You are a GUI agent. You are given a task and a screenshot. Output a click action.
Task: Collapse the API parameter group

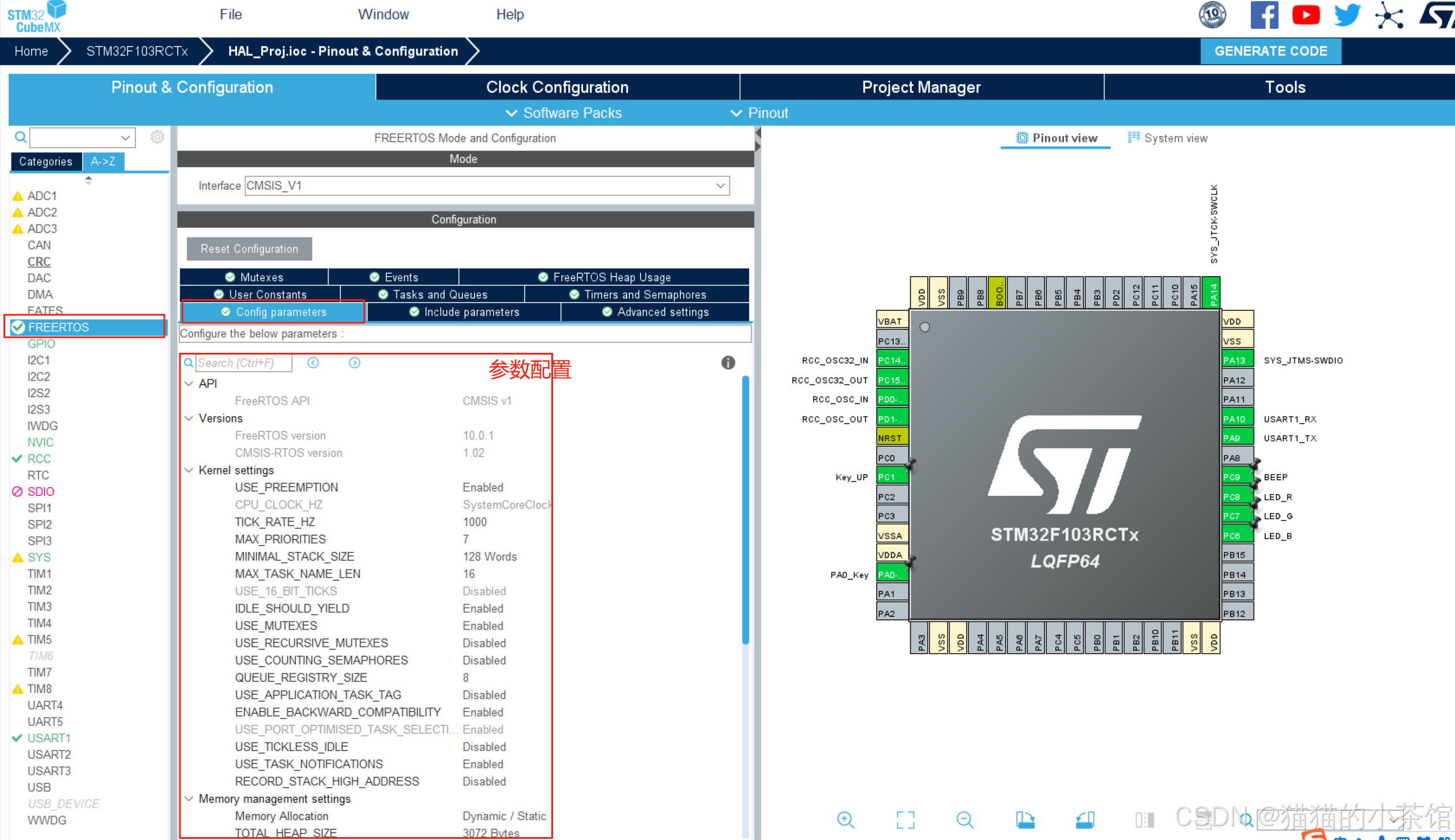(x=189, y=383)
